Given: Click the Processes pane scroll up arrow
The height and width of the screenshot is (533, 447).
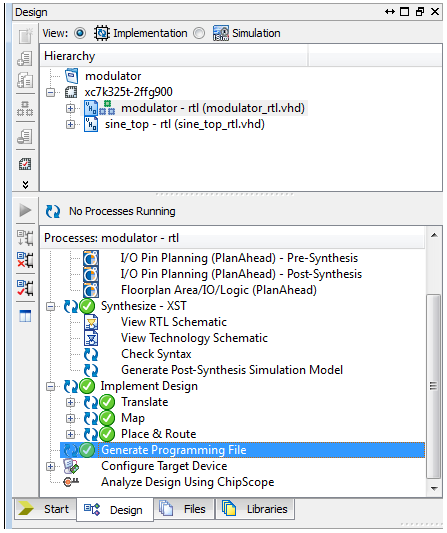Looking at the screenshot, I should (434, 235).
